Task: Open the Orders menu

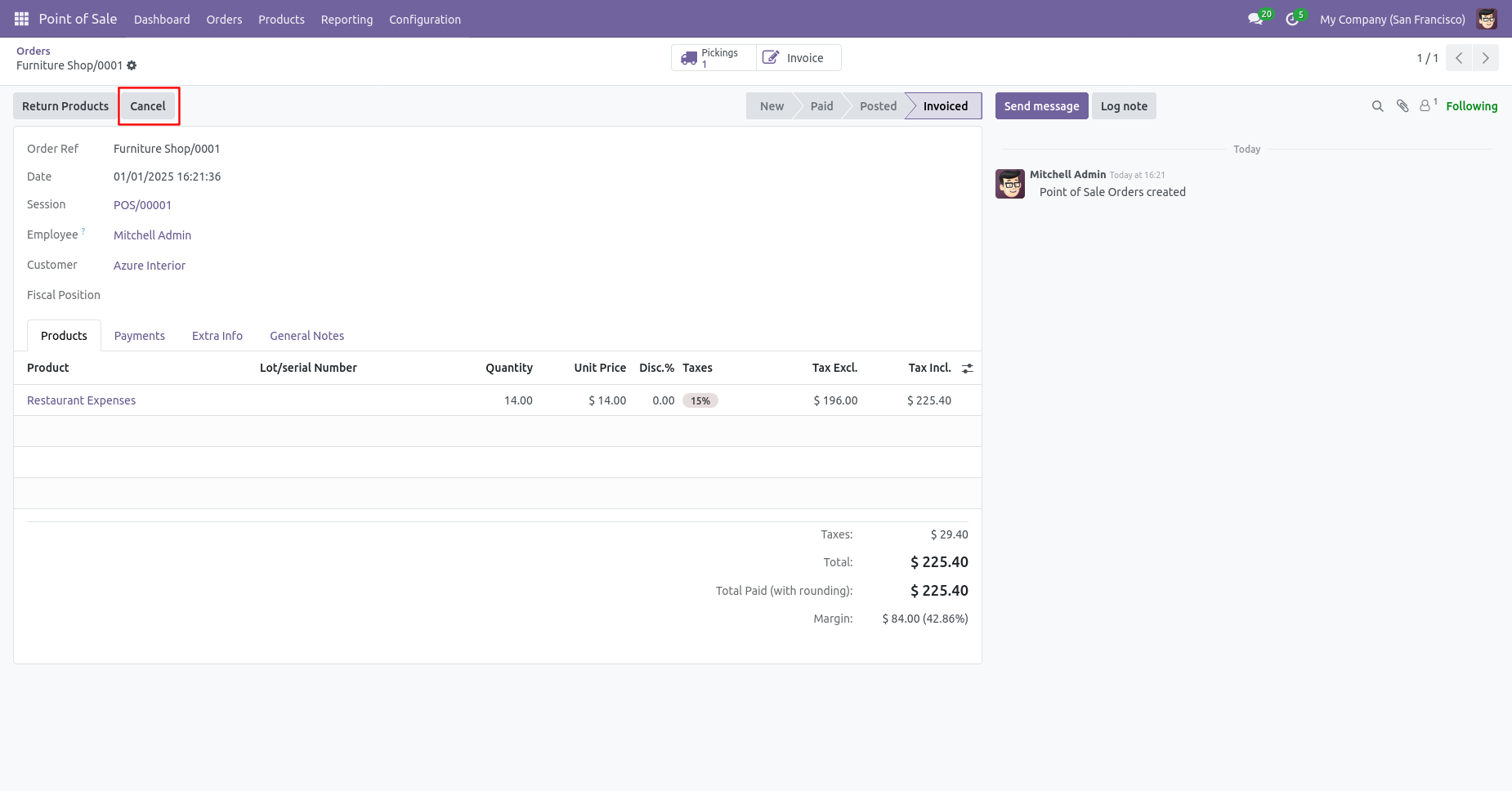Action: (x=224, y=20)
